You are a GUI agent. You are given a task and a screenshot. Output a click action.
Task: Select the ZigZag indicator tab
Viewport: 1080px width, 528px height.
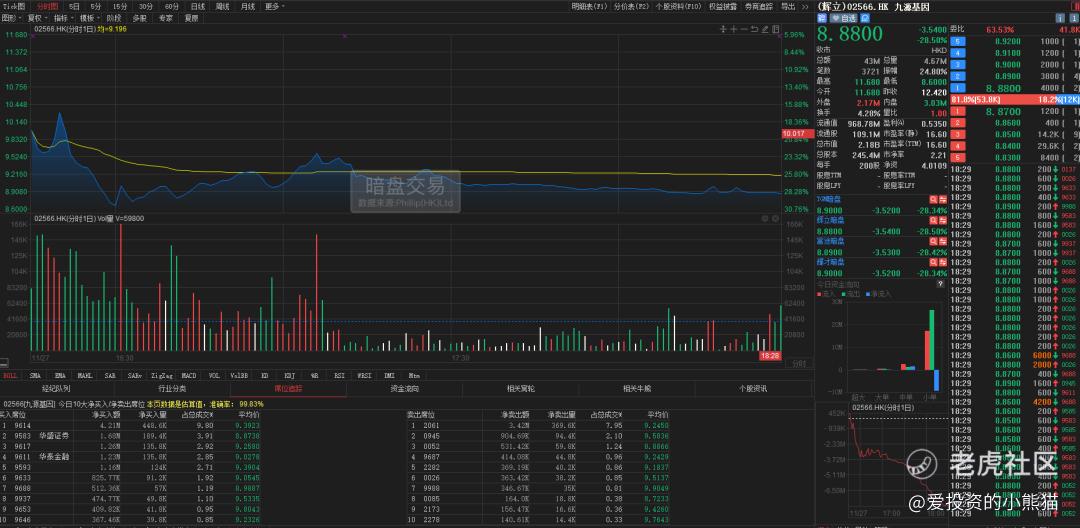click(x=162, y=376)
